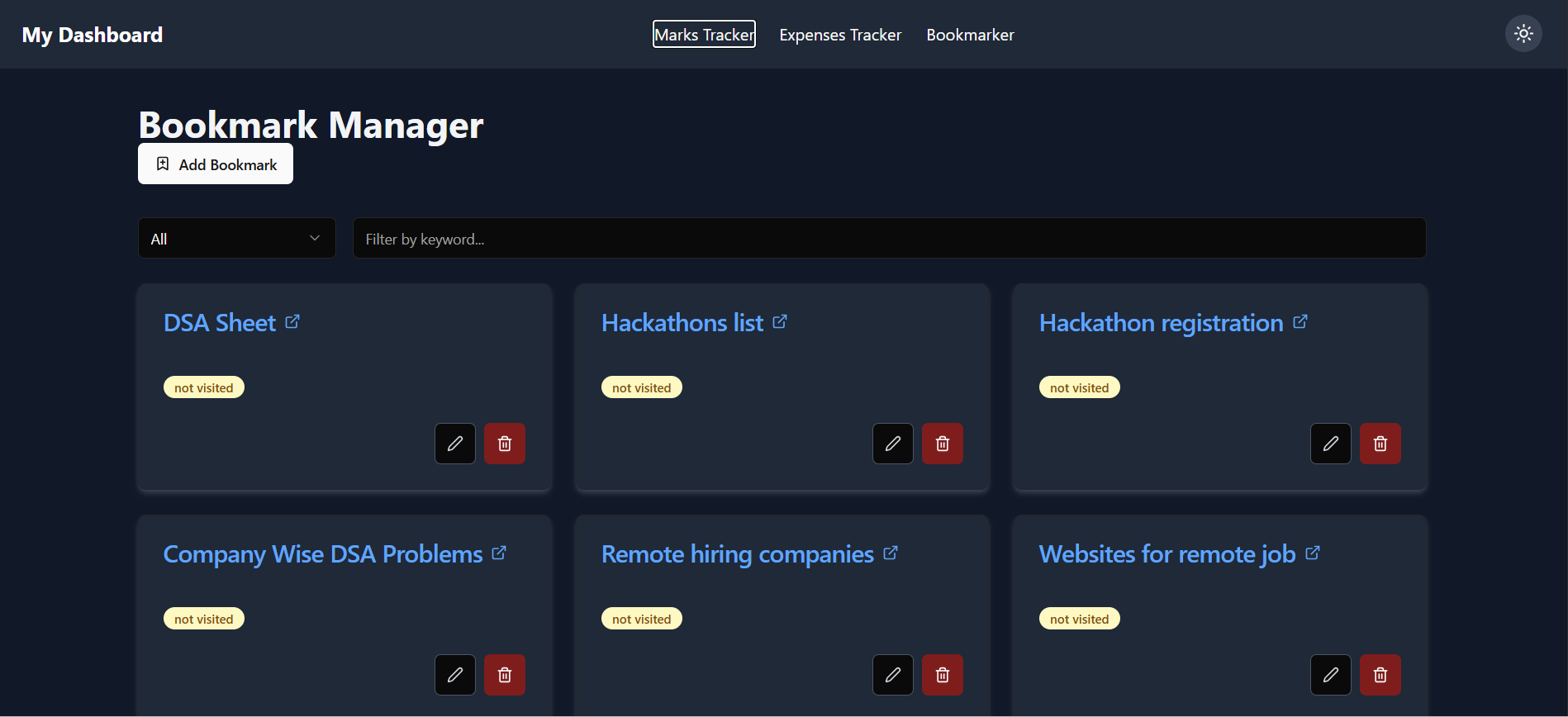Click not visited badge on Websites for remote job
Image resolution: width=1568 pixels, height=717 pixels.
1080,619
